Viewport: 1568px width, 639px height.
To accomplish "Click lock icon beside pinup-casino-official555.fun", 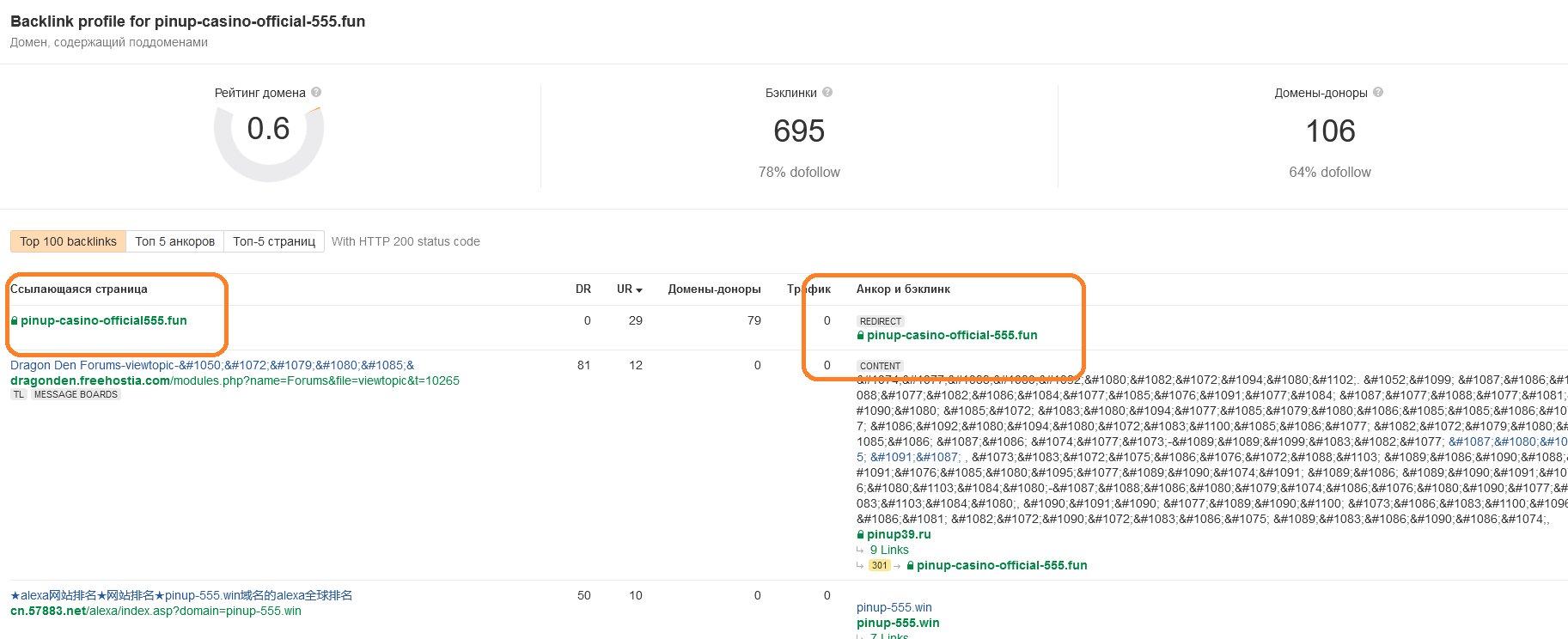I will pos(14,320).
